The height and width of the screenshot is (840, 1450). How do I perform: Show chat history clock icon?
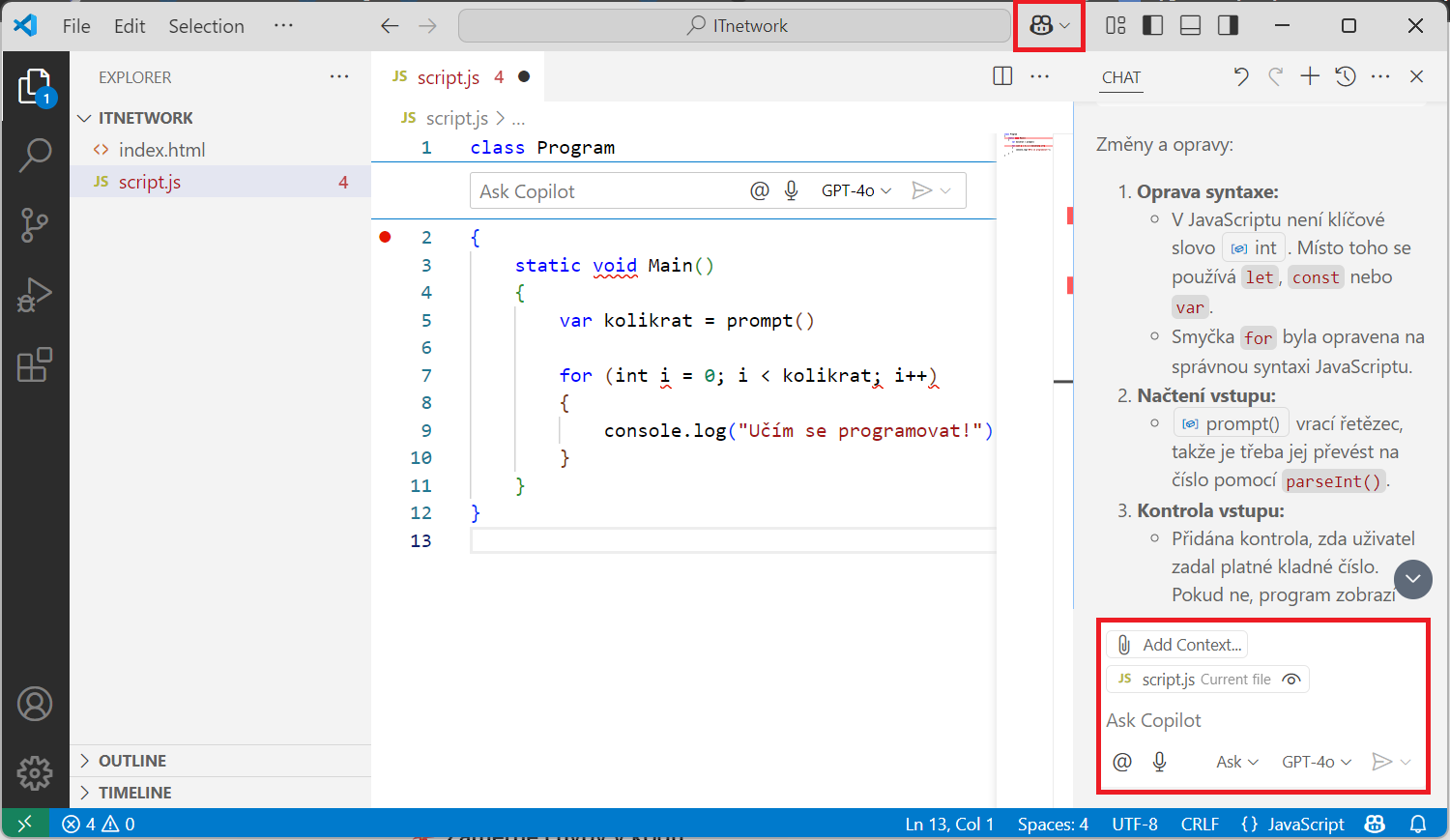[x=1346, y=76]
